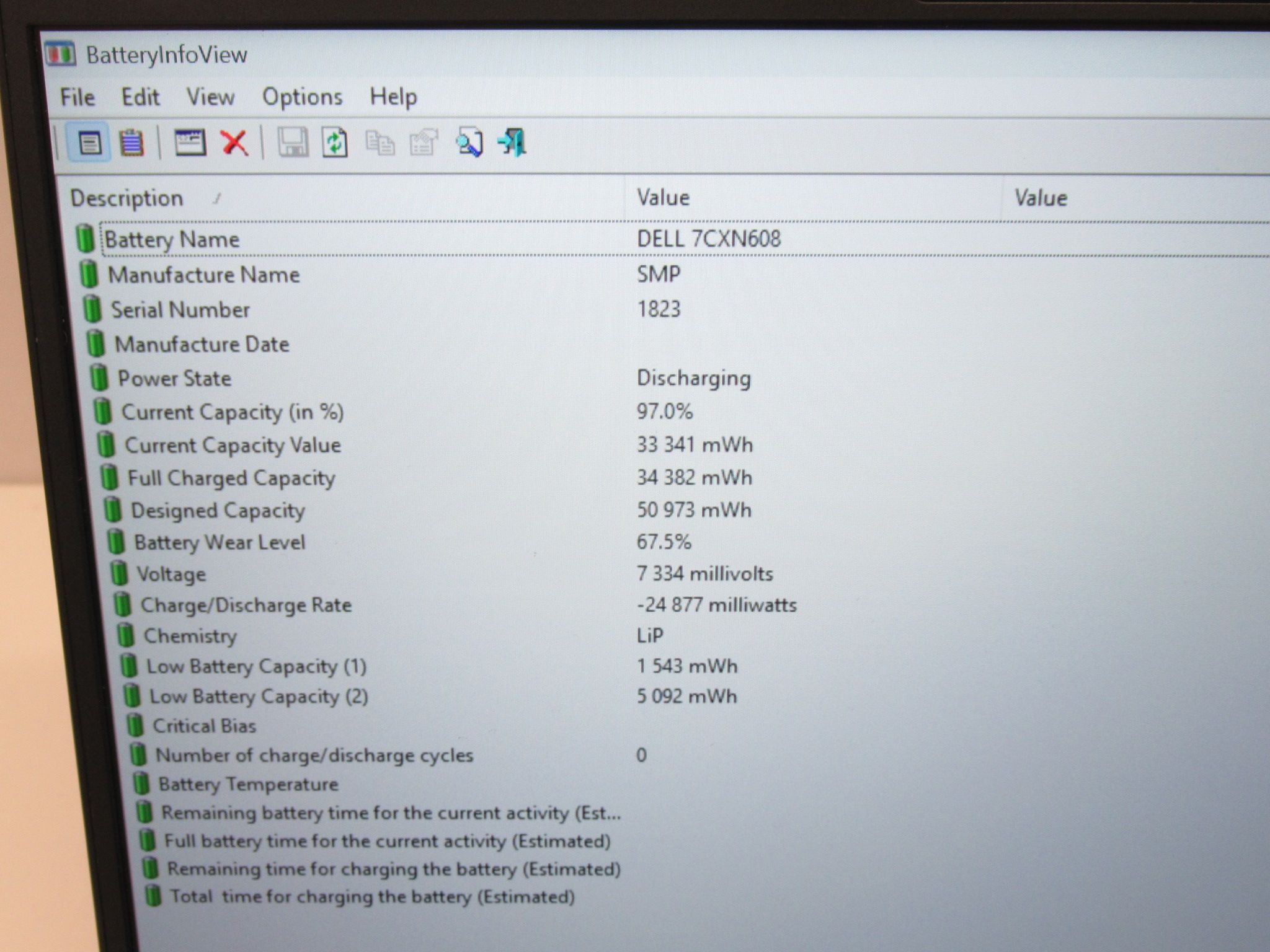Open the Options menu

pos(302,97)
